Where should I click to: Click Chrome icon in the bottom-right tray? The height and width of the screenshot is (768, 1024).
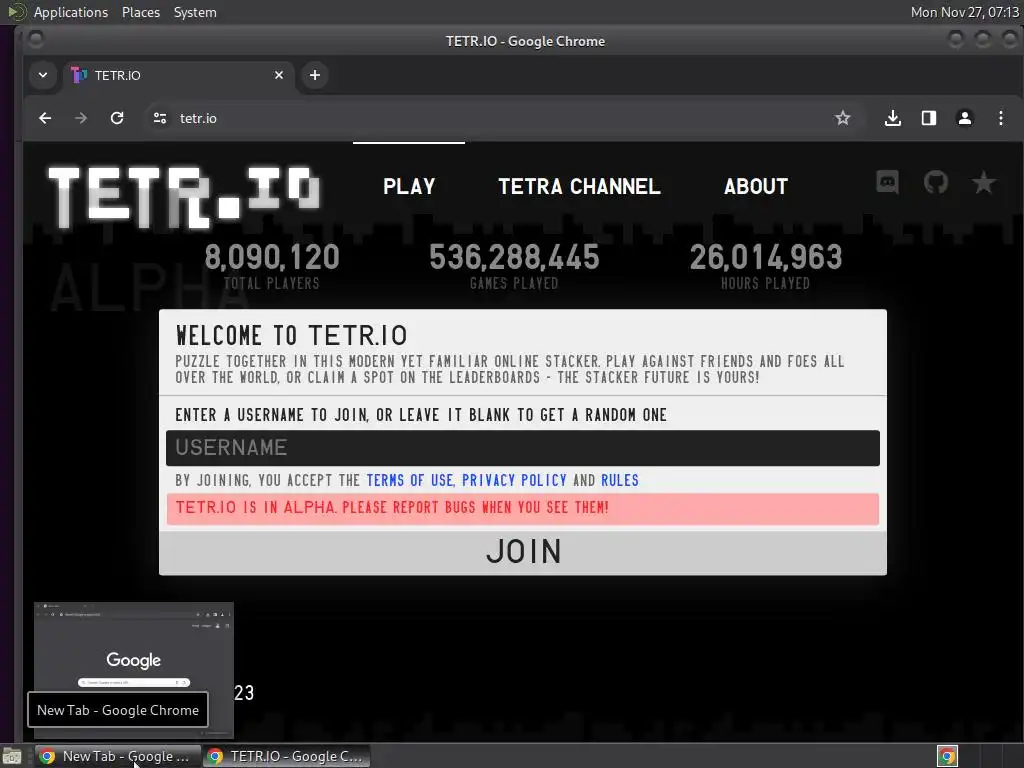tap(947, 756)
